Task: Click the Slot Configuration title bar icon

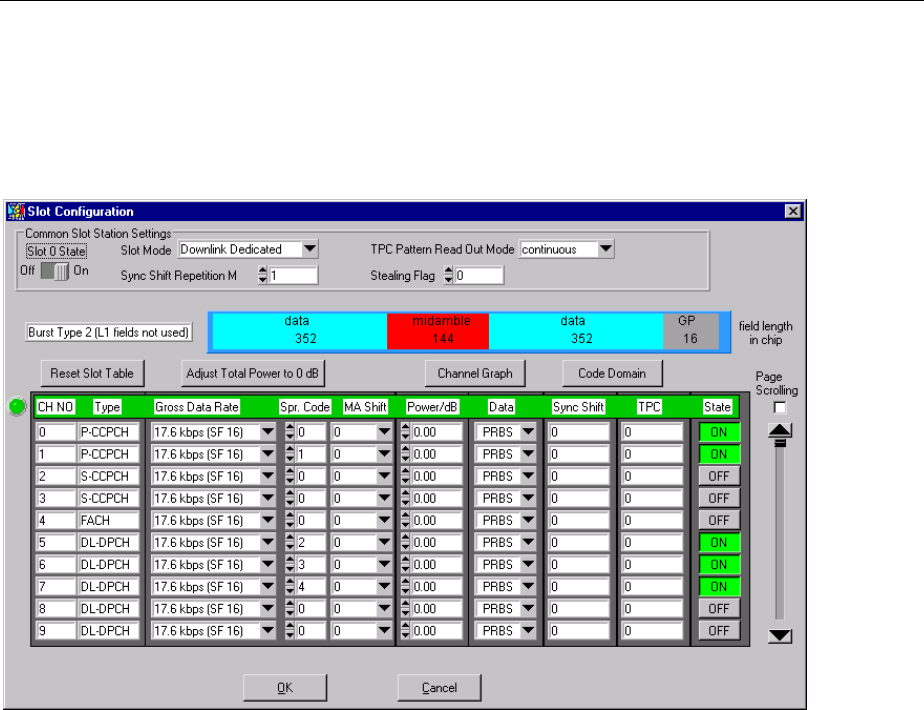Action: (16, 211)
